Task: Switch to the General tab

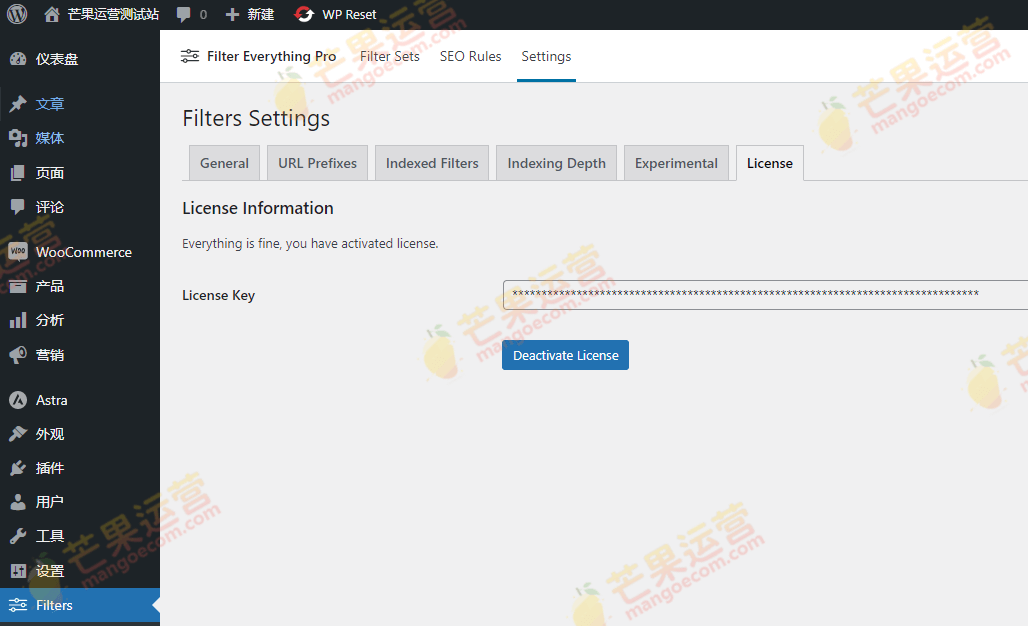Action: 224,163
